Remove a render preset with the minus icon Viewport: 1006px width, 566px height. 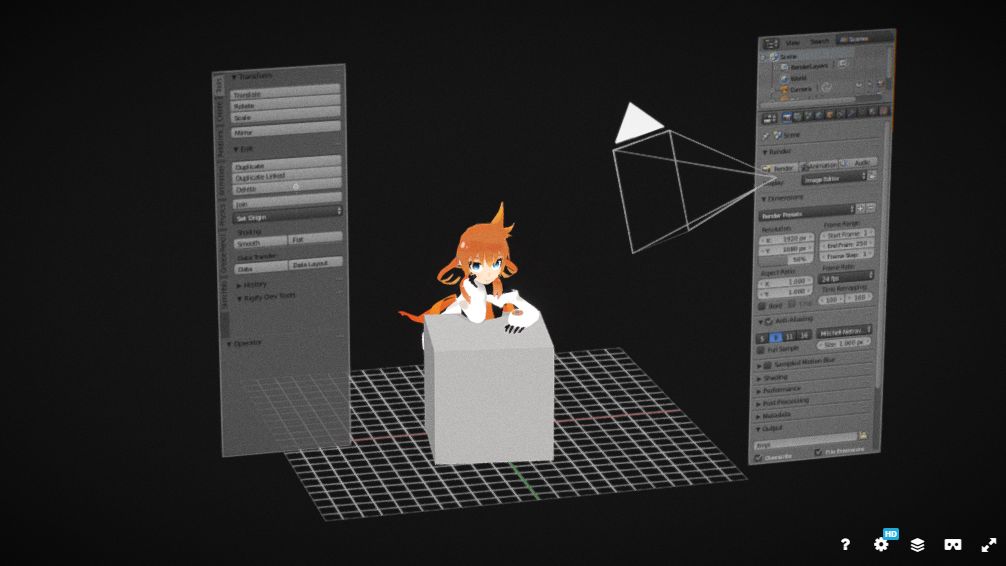[x=871, y=208]
